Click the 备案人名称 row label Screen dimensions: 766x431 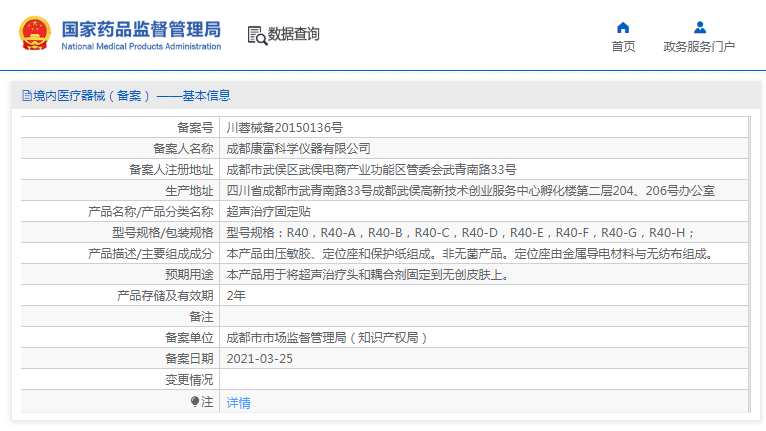[183, 149]
